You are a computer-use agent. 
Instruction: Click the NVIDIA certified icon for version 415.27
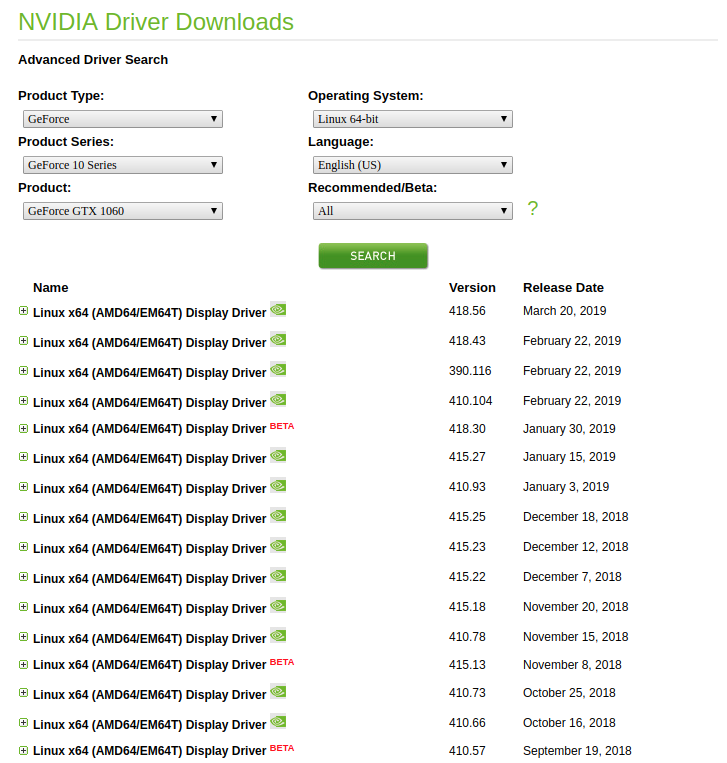(x=278, y=455)
